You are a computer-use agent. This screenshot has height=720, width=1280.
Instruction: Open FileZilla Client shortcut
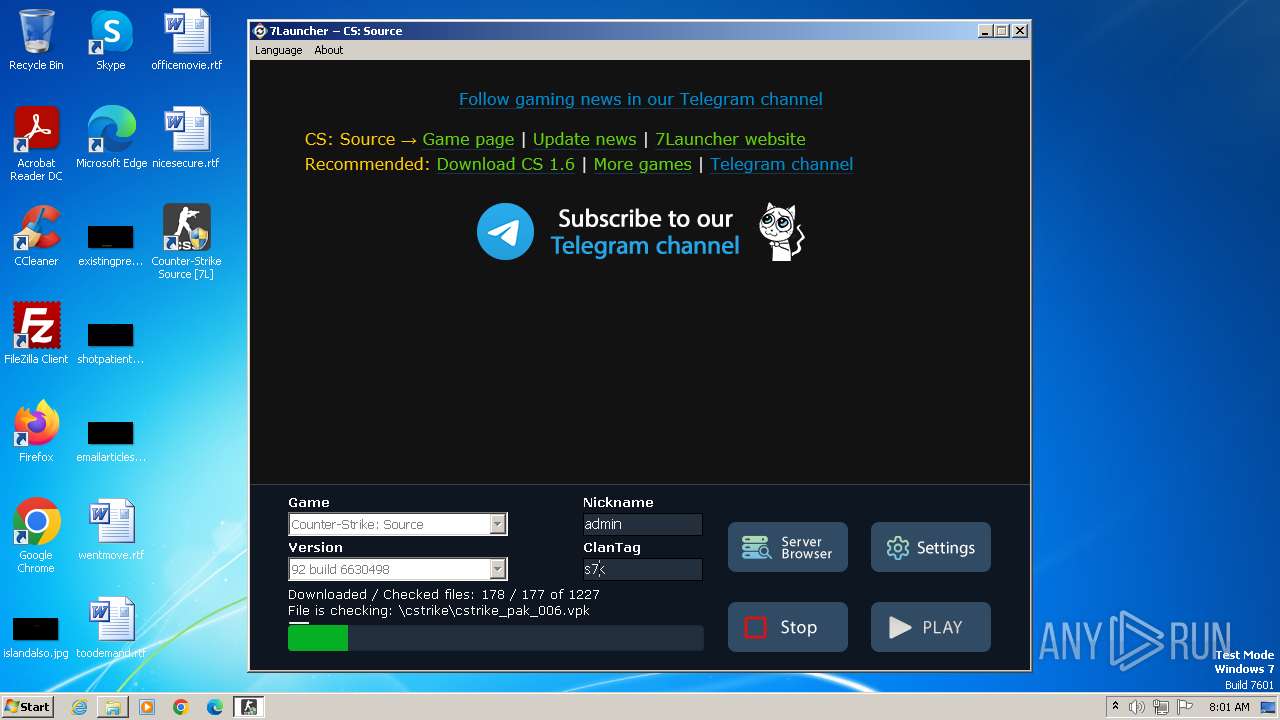click(36, 333)
